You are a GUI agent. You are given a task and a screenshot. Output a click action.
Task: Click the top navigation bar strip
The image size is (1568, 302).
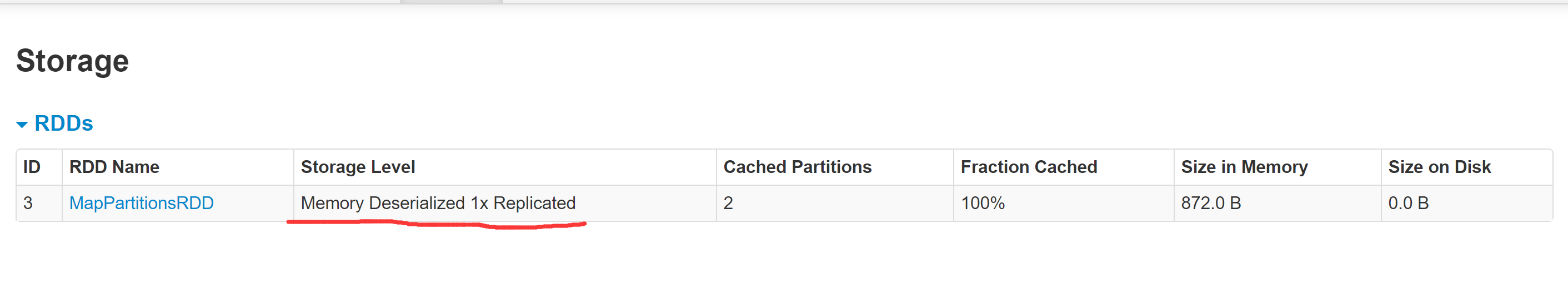tap(784, 2)
